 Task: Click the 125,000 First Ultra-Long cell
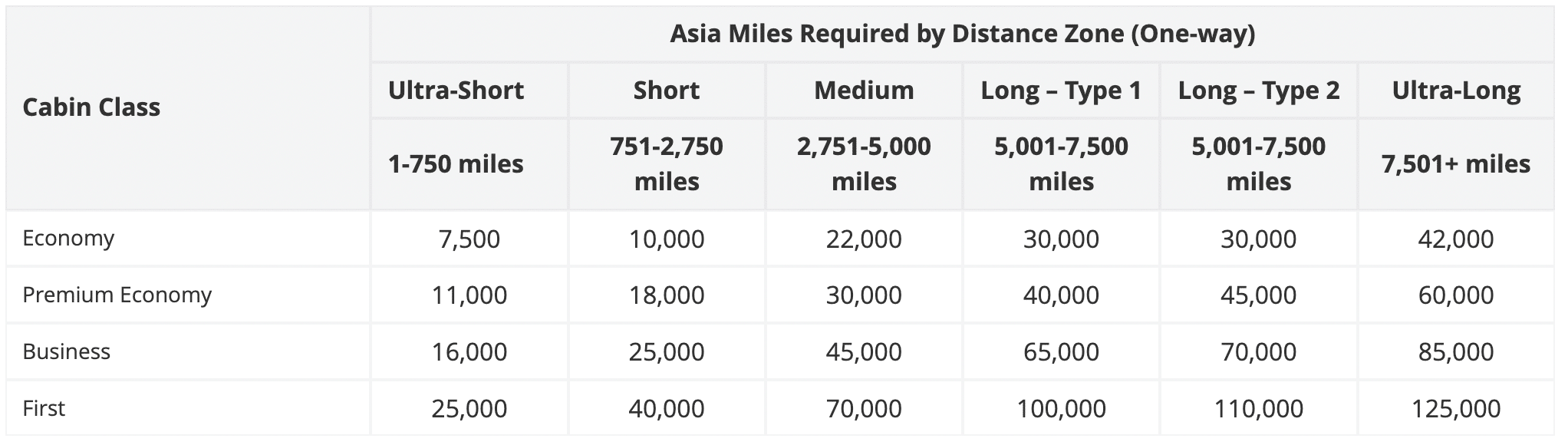point(1456,408)
